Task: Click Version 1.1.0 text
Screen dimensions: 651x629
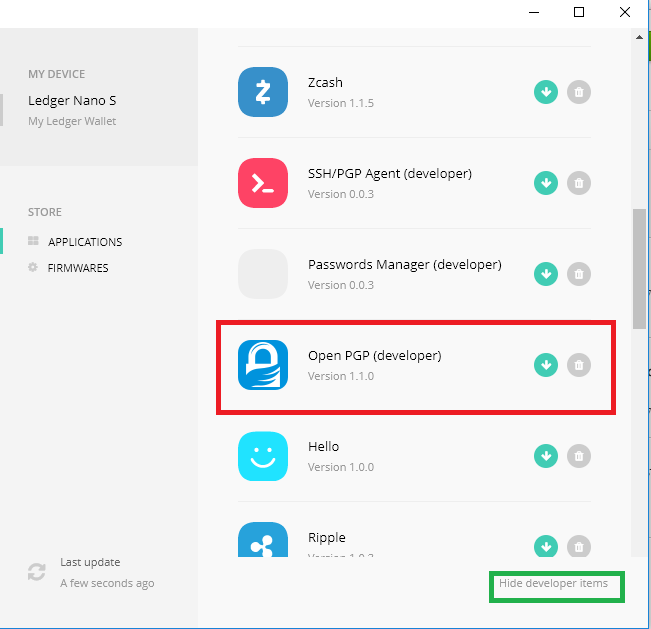Action: pyautogui.click(x=341, y=376)
